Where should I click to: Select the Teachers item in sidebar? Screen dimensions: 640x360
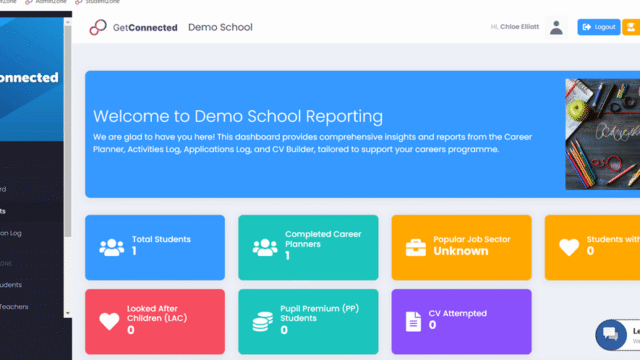point(14,307)
